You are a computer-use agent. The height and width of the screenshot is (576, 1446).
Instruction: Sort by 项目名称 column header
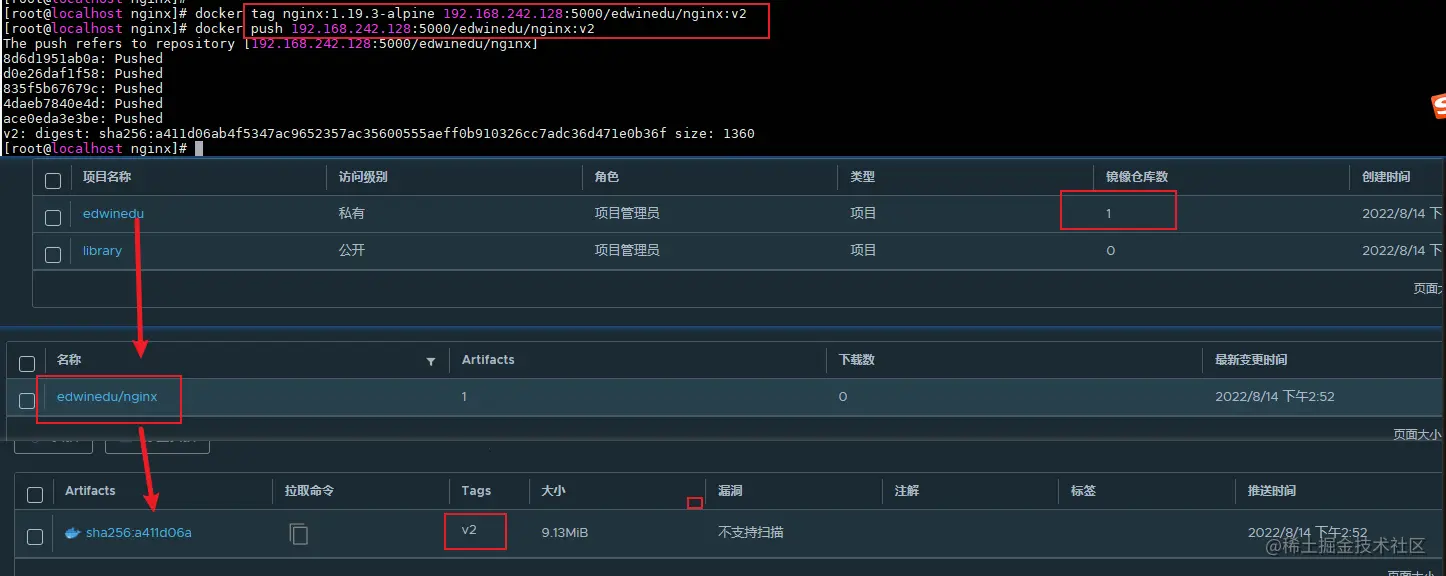point(107,176)
